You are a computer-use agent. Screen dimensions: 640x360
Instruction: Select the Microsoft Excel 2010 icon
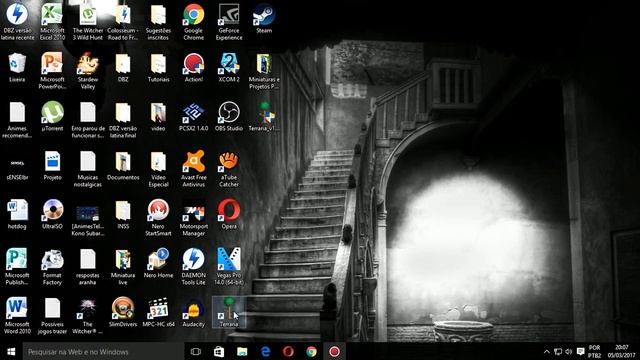[52, 22]
